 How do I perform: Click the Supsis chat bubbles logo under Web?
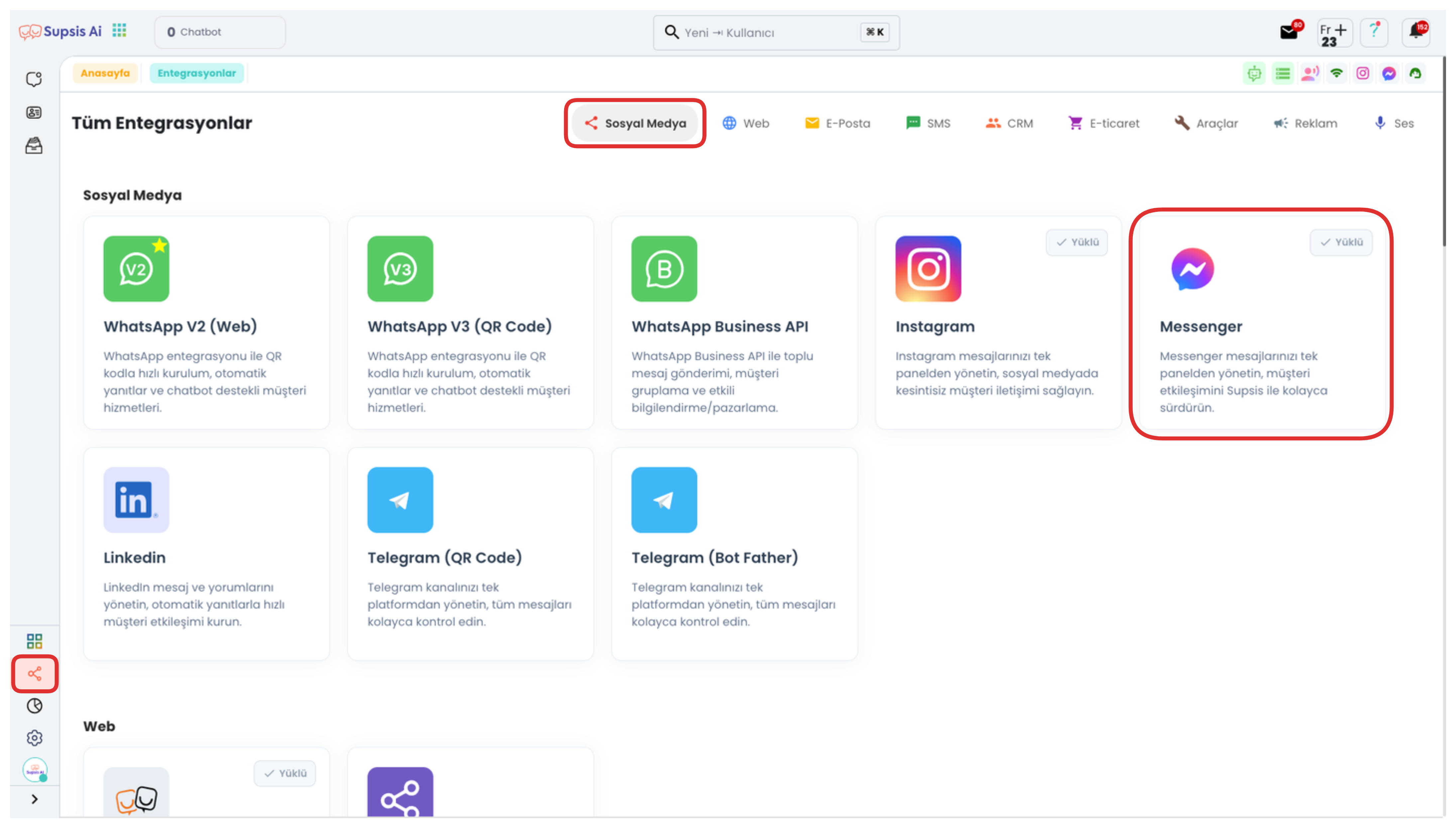click(136, 793)
